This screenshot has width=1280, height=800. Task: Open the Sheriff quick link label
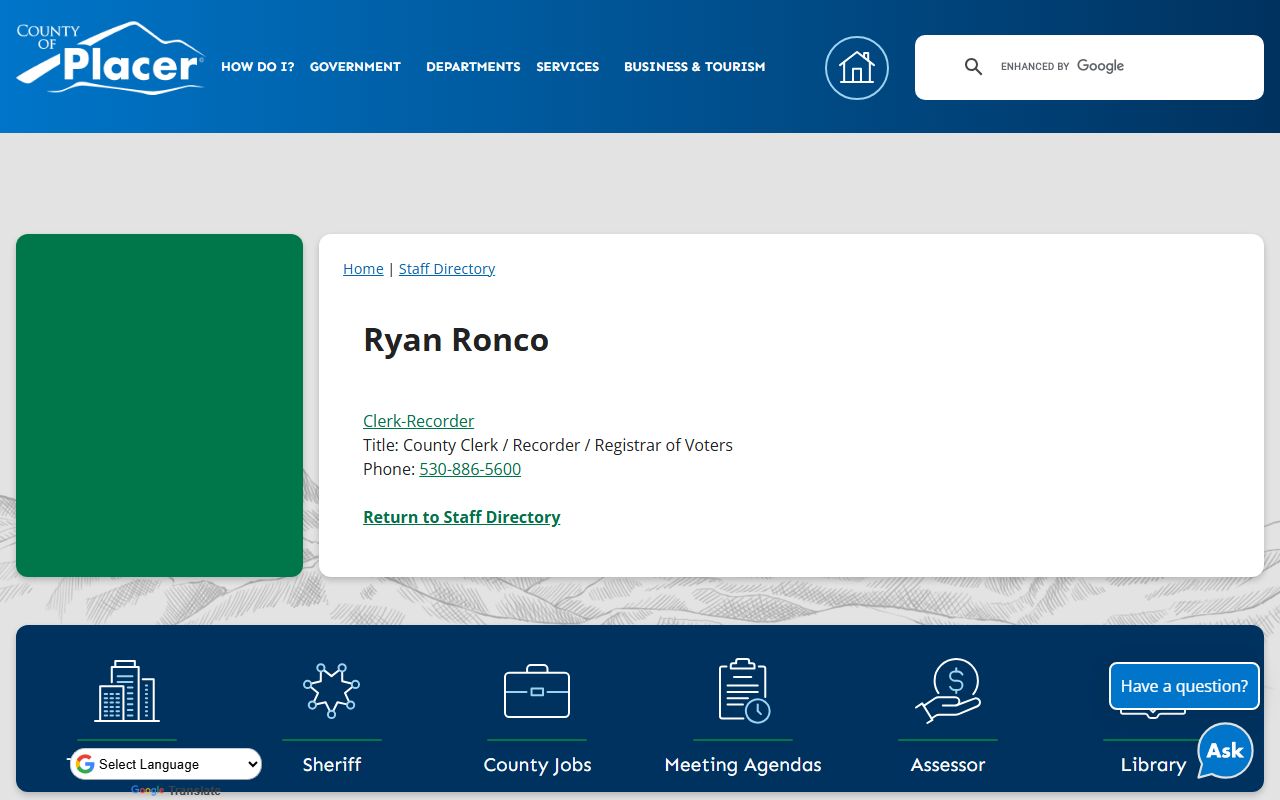332,765
